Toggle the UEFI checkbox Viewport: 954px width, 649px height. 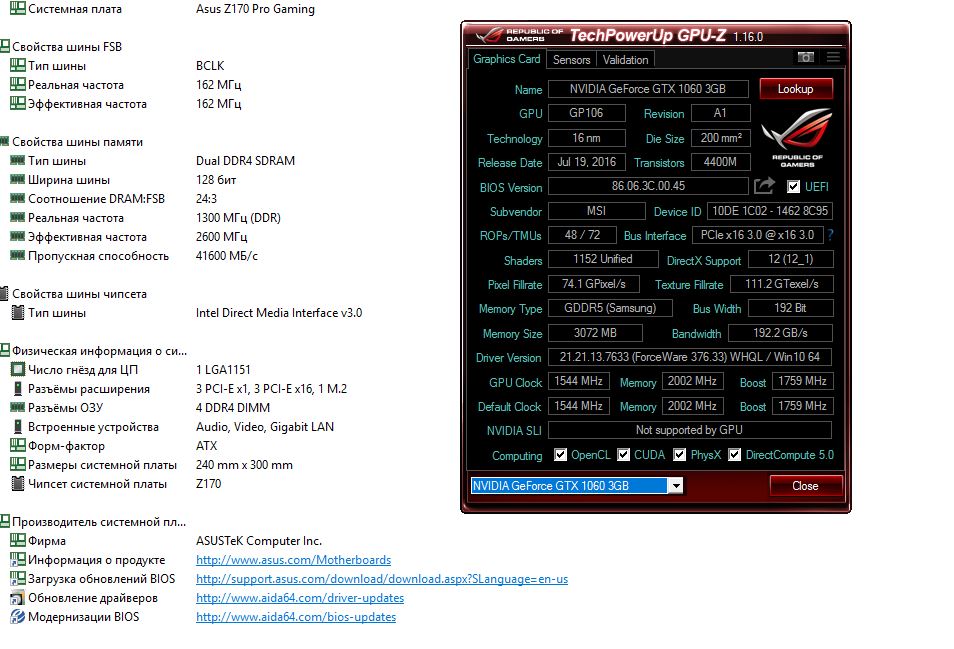[793, 186]
